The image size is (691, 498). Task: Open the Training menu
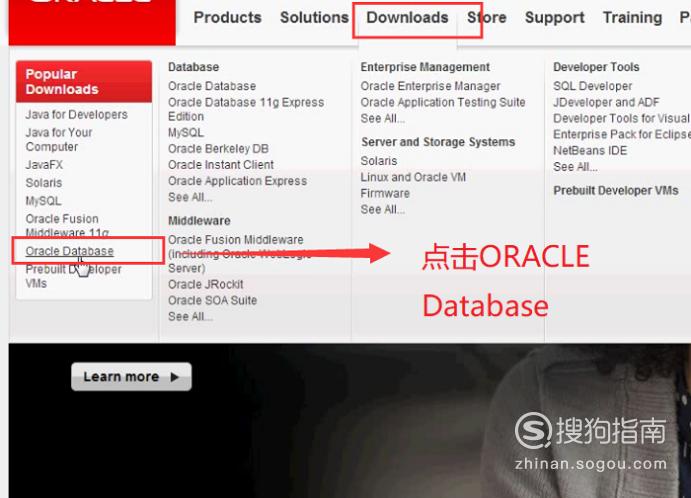[632, 18]
